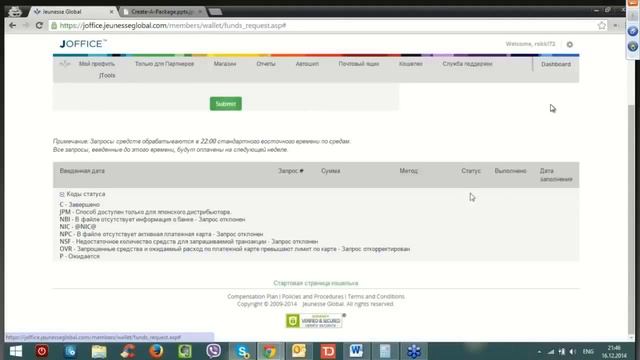The height and width of the screenshot is (360, 640).
Task: Sort by the Введенная дата column header
Action: point(82,171)
